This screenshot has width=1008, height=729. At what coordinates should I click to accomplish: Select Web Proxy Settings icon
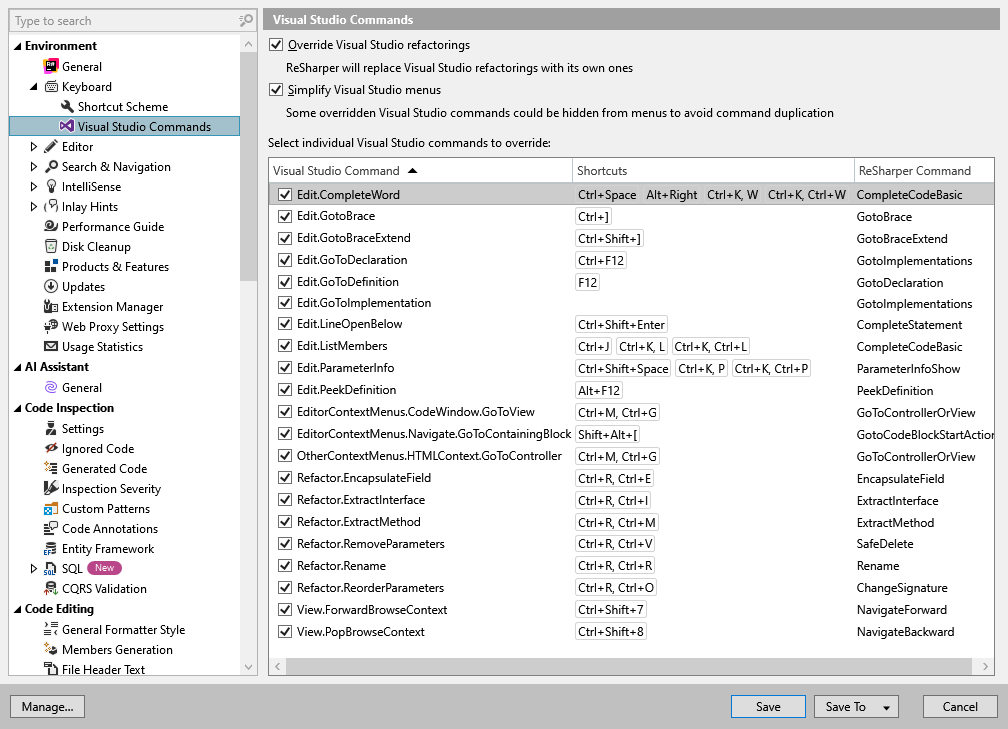[x=48, y=326]
